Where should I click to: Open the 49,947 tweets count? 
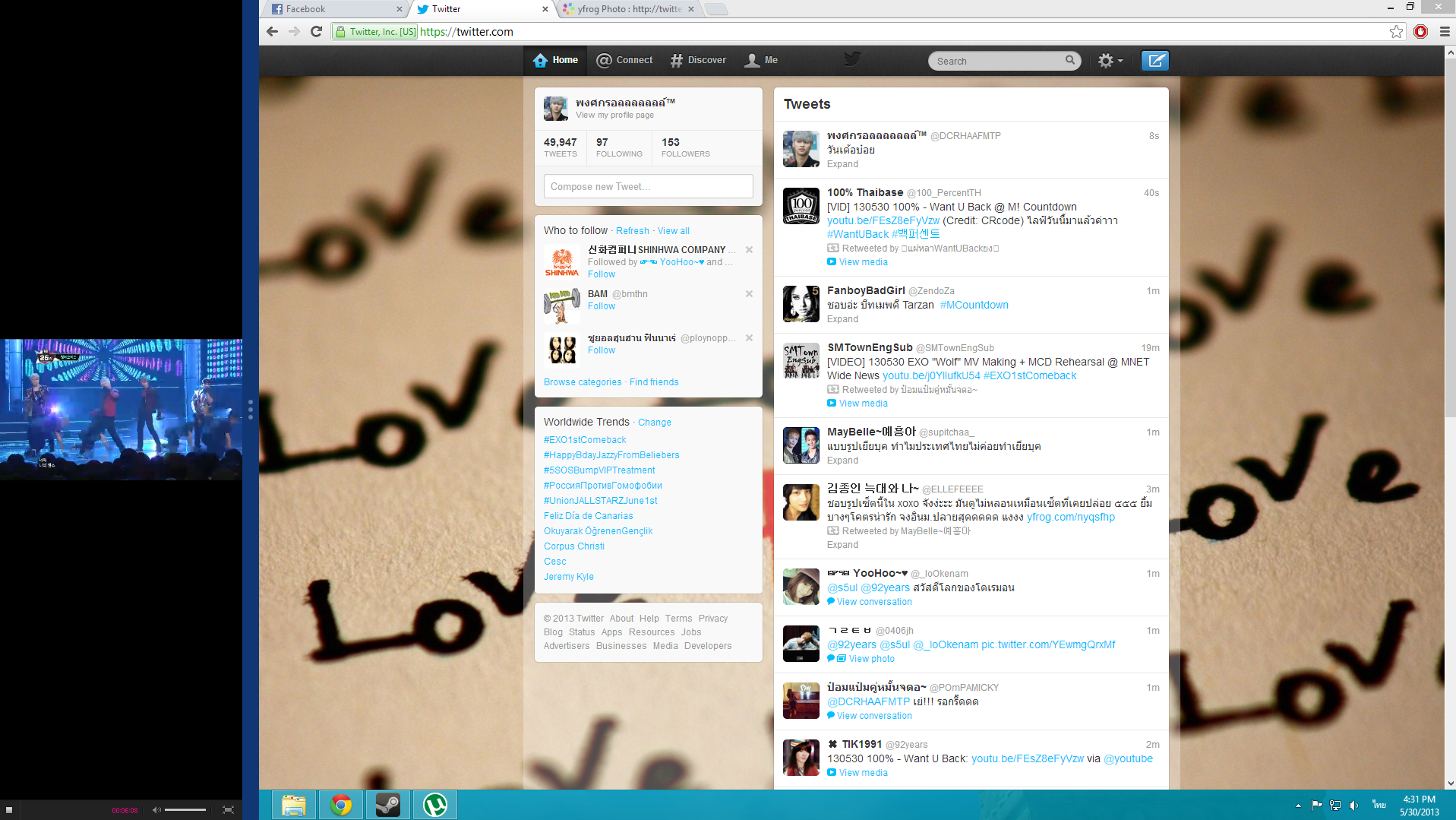(x=561, y=147)
